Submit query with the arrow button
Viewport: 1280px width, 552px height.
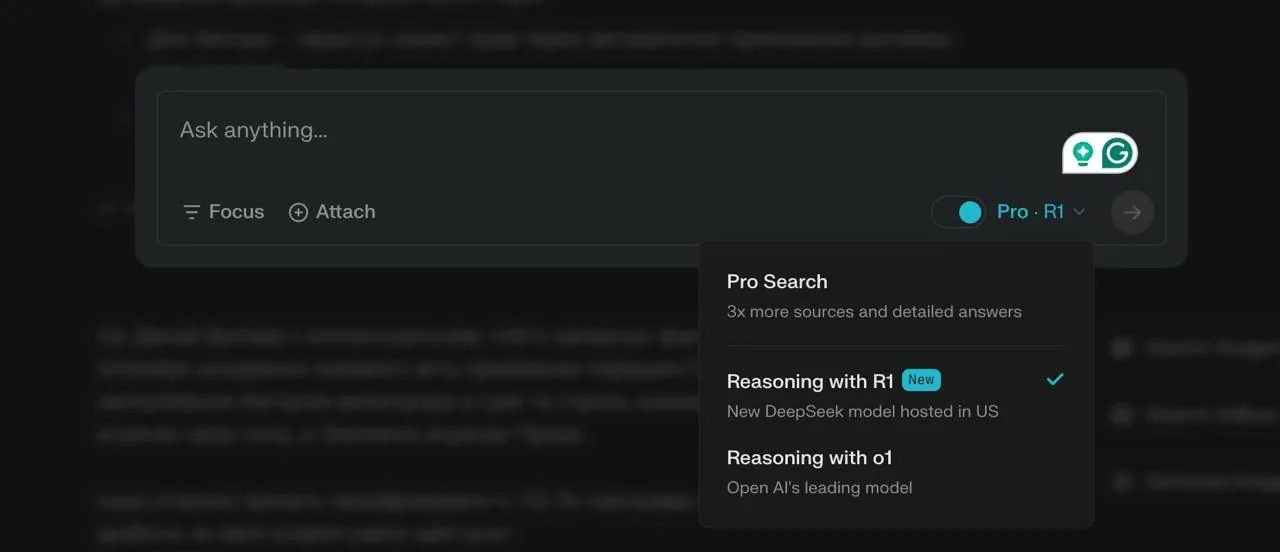[1132, 212]
